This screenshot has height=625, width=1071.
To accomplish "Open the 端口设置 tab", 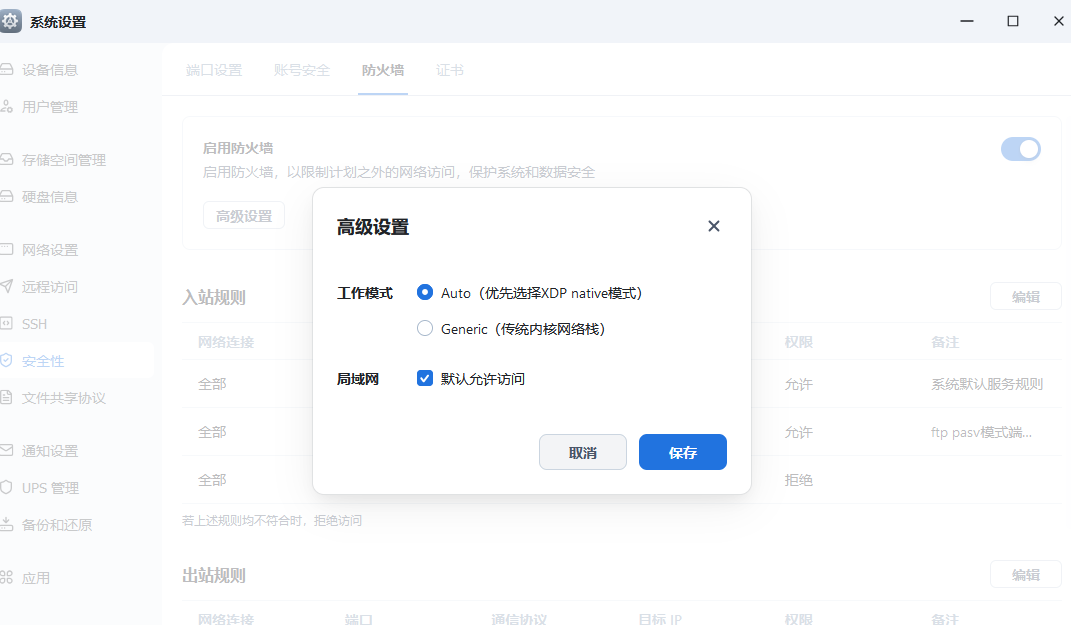I will [x=214, y=70].
